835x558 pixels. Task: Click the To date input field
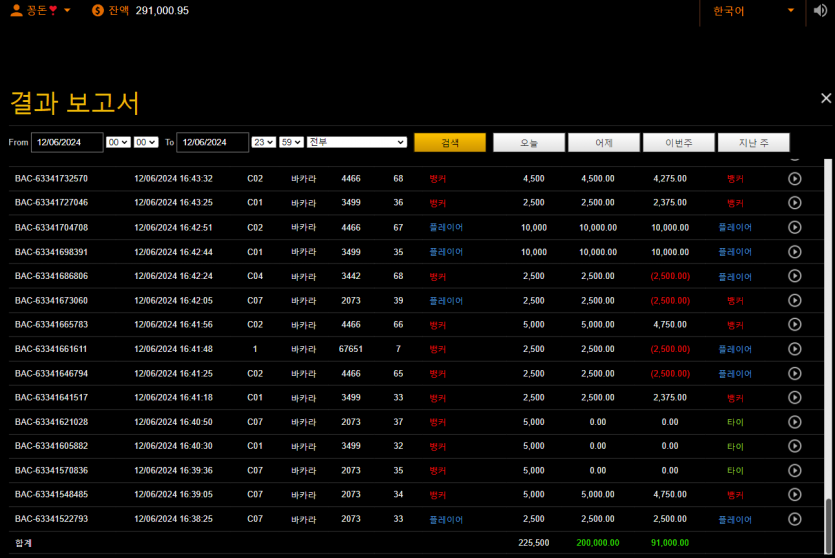click(x=212, y=142)
